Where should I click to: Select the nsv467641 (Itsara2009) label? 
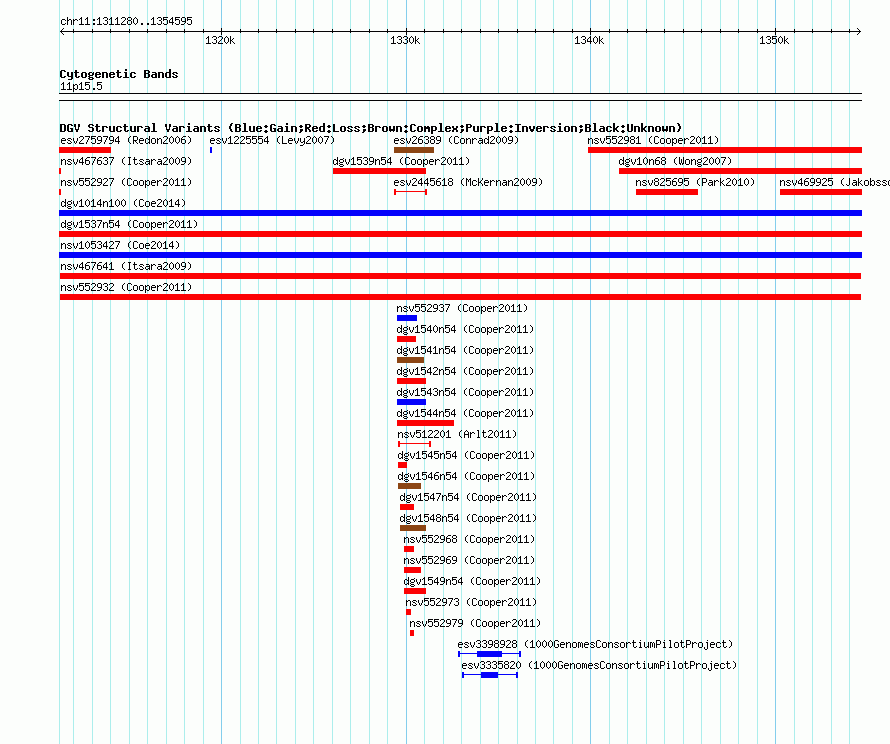(126, 266)
